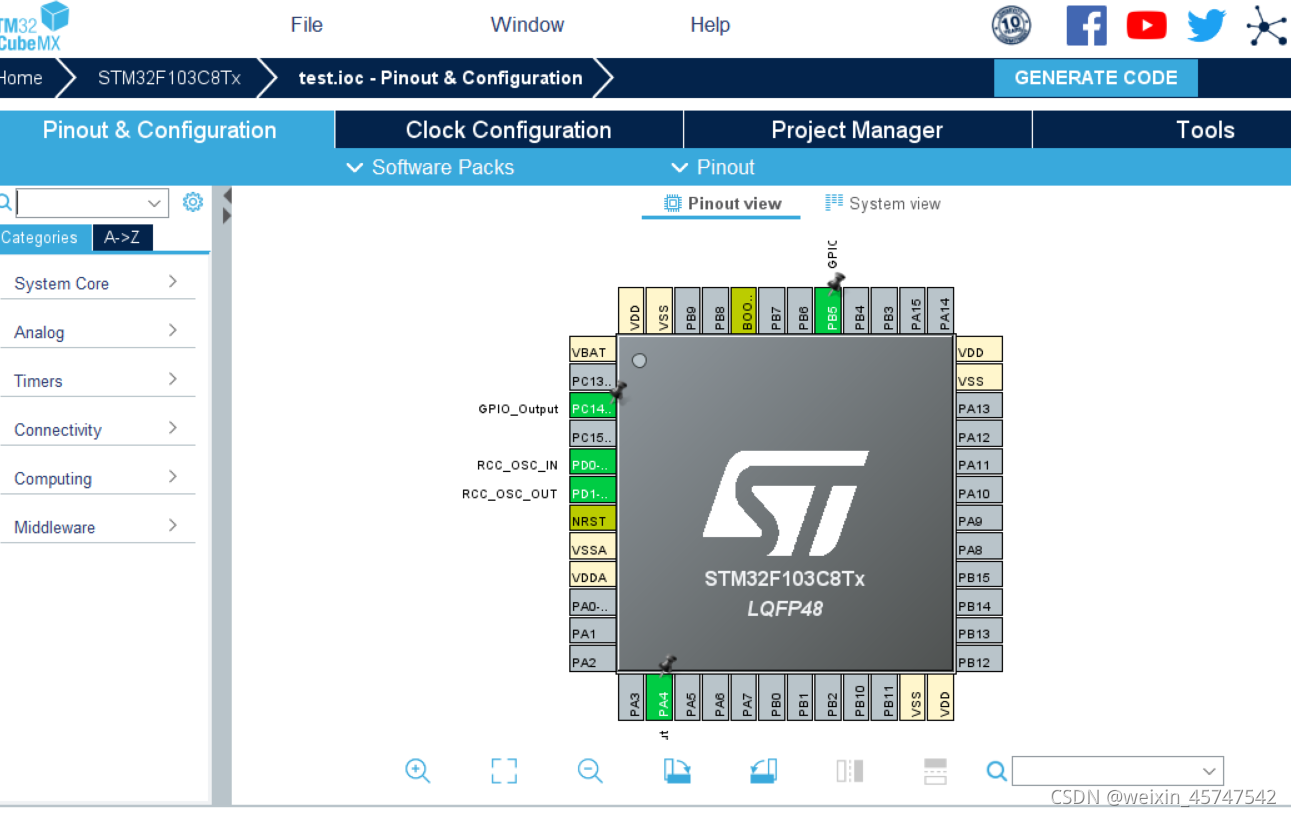Zoom out on the chip pinout
1291x817 pixels.
(x=590, y=770)
